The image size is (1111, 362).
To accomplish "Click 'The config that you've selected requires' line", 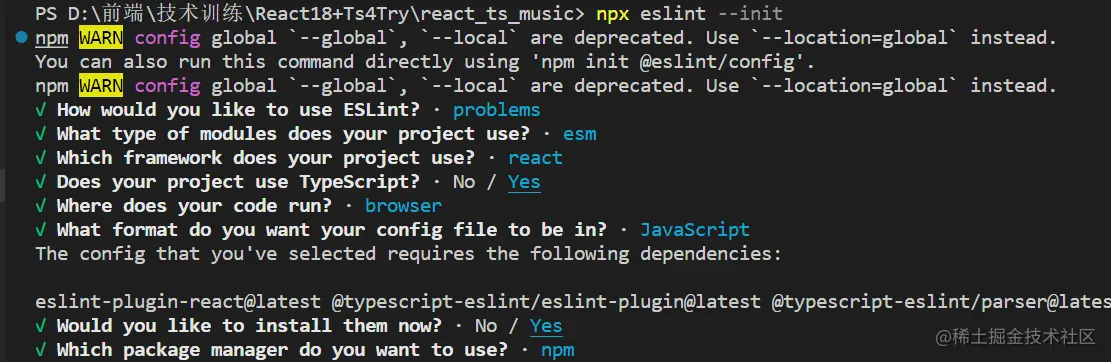I will 409,254.
